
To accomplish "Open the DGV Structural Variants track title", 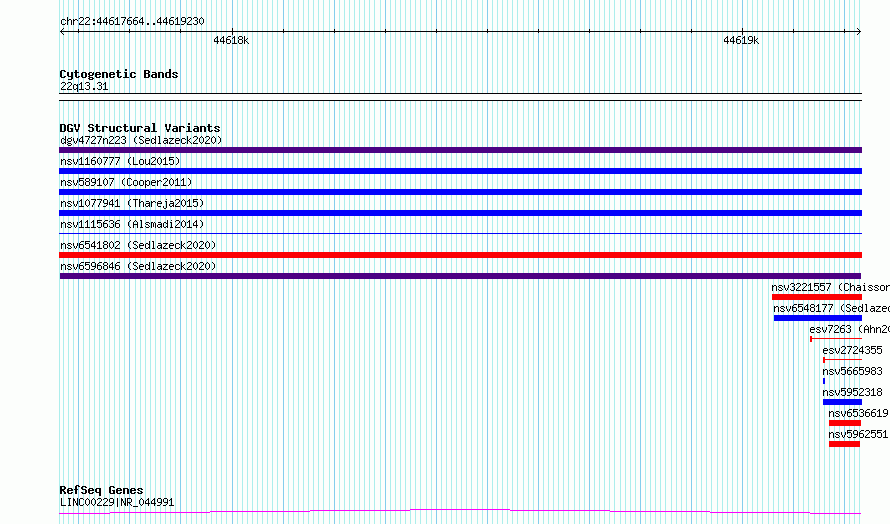I will coord(140,128).
